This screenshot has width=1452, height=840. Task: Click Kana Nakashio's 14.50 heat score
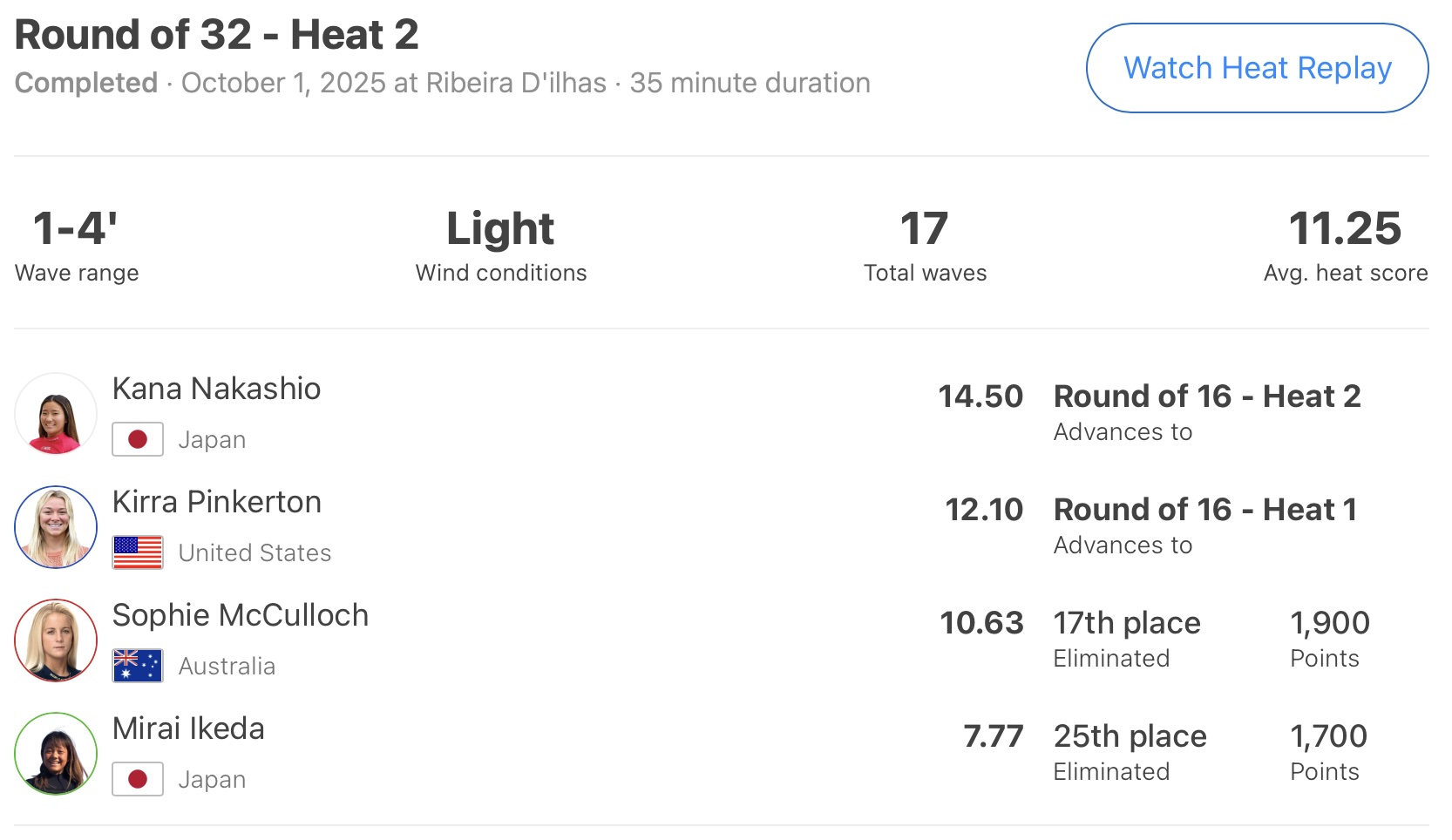[x=980, y=396]
